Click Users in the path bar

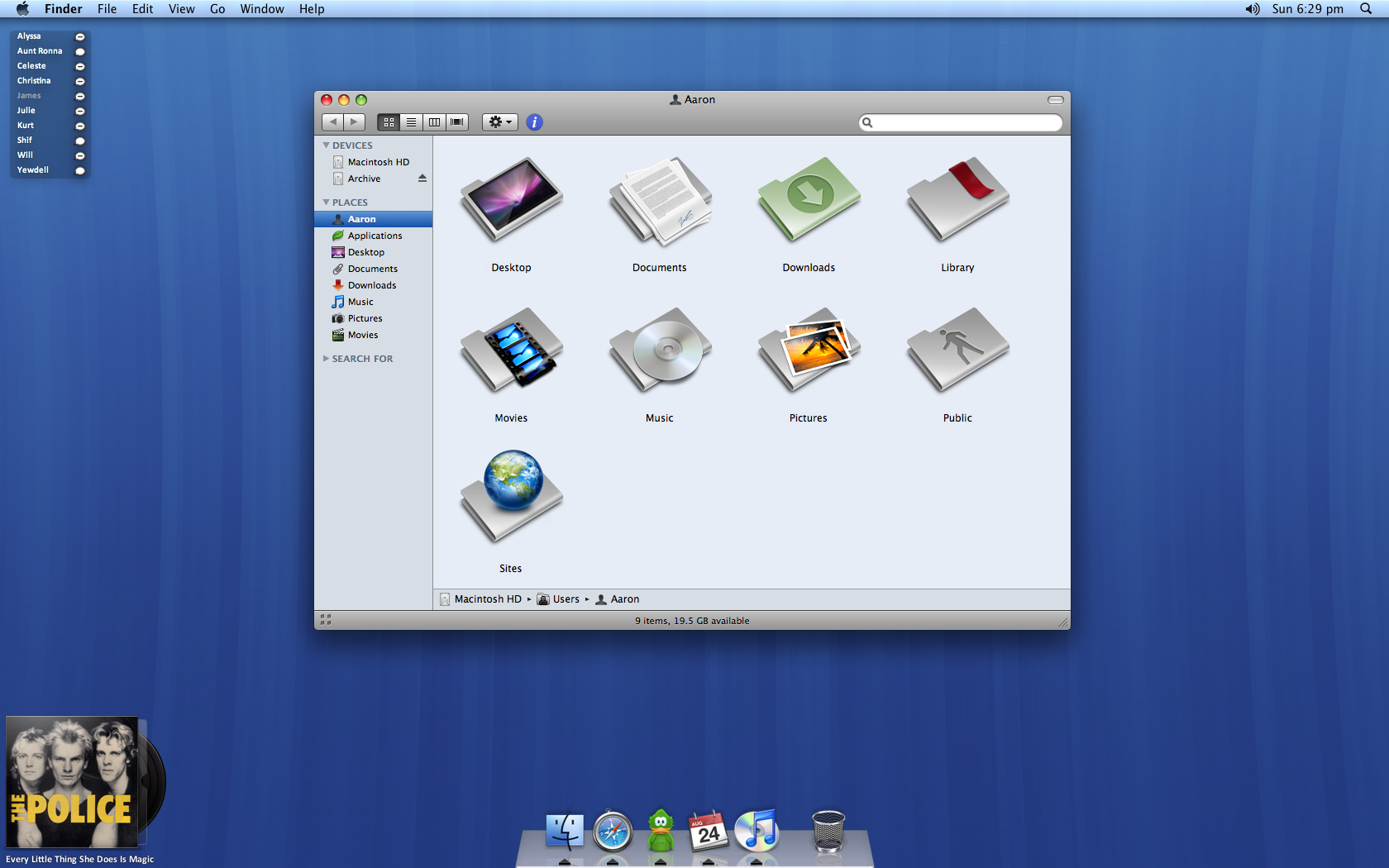pyautogui.click(x=558, y=599)
